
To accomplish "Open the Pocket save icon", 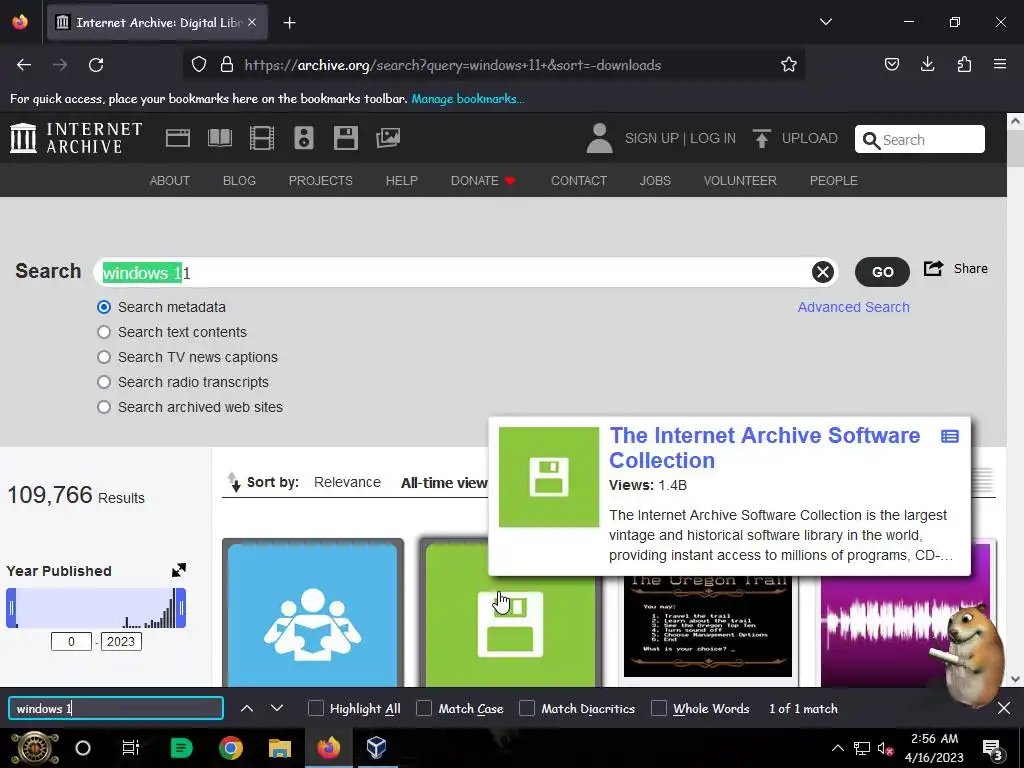I will click(x=891, y=65).
